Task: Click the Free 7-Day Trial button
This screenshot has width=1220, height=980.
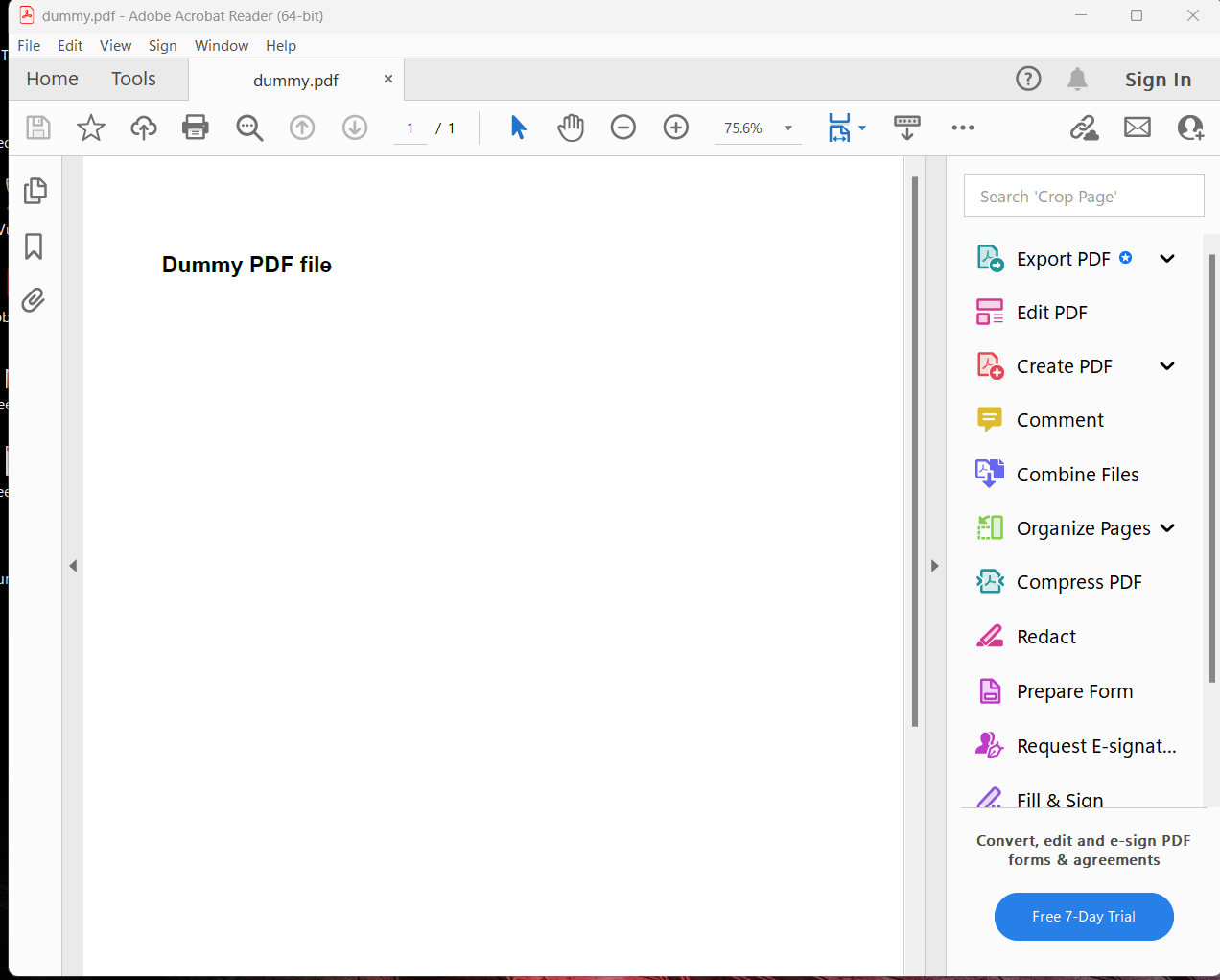Action: pos(1084,917)
